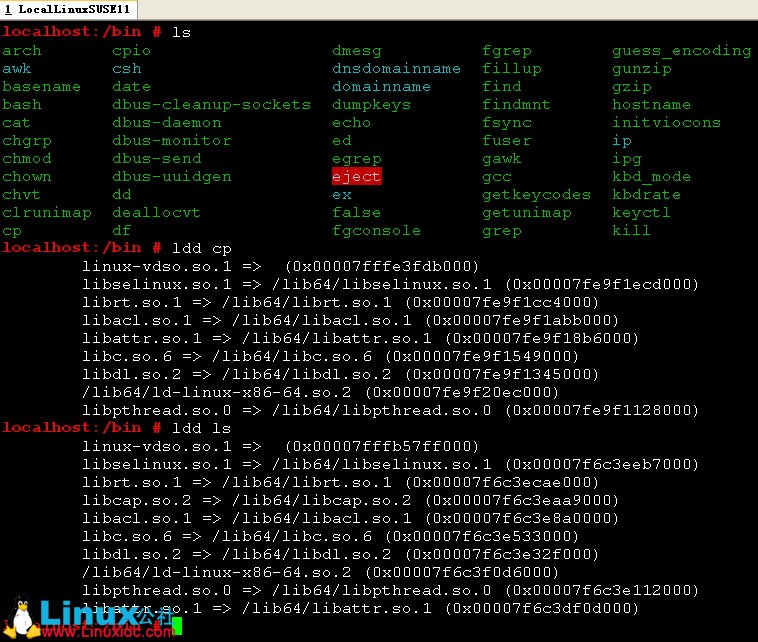Click the fsync file name

(x=507, y=122)
